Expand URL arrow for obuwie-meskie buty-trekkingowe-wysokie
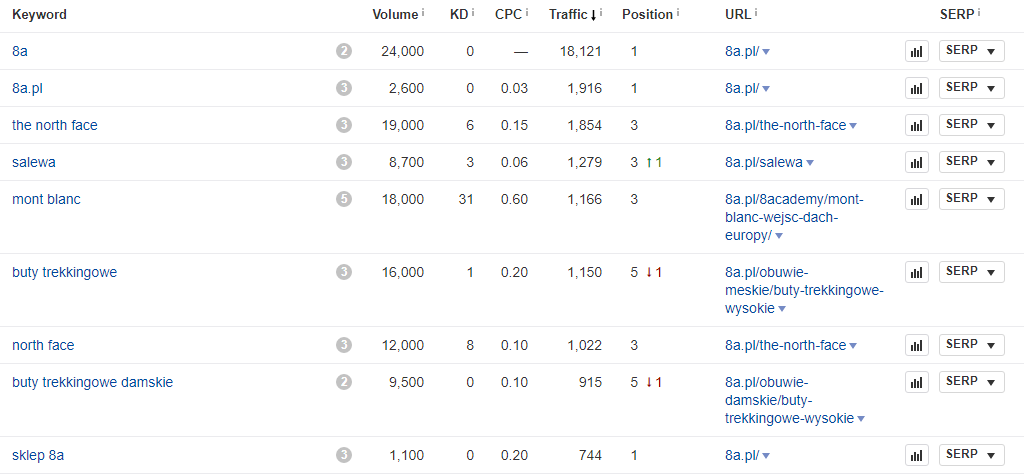The image size is (1024, 475). click(x=782, y=309)
